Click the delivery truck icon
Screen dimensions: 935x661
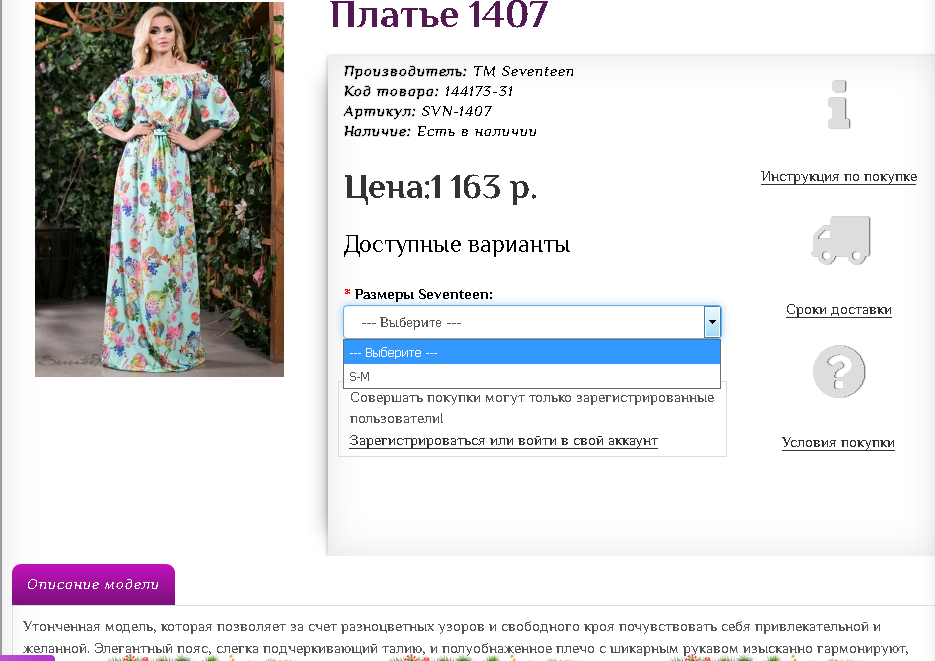coord(841,240)
